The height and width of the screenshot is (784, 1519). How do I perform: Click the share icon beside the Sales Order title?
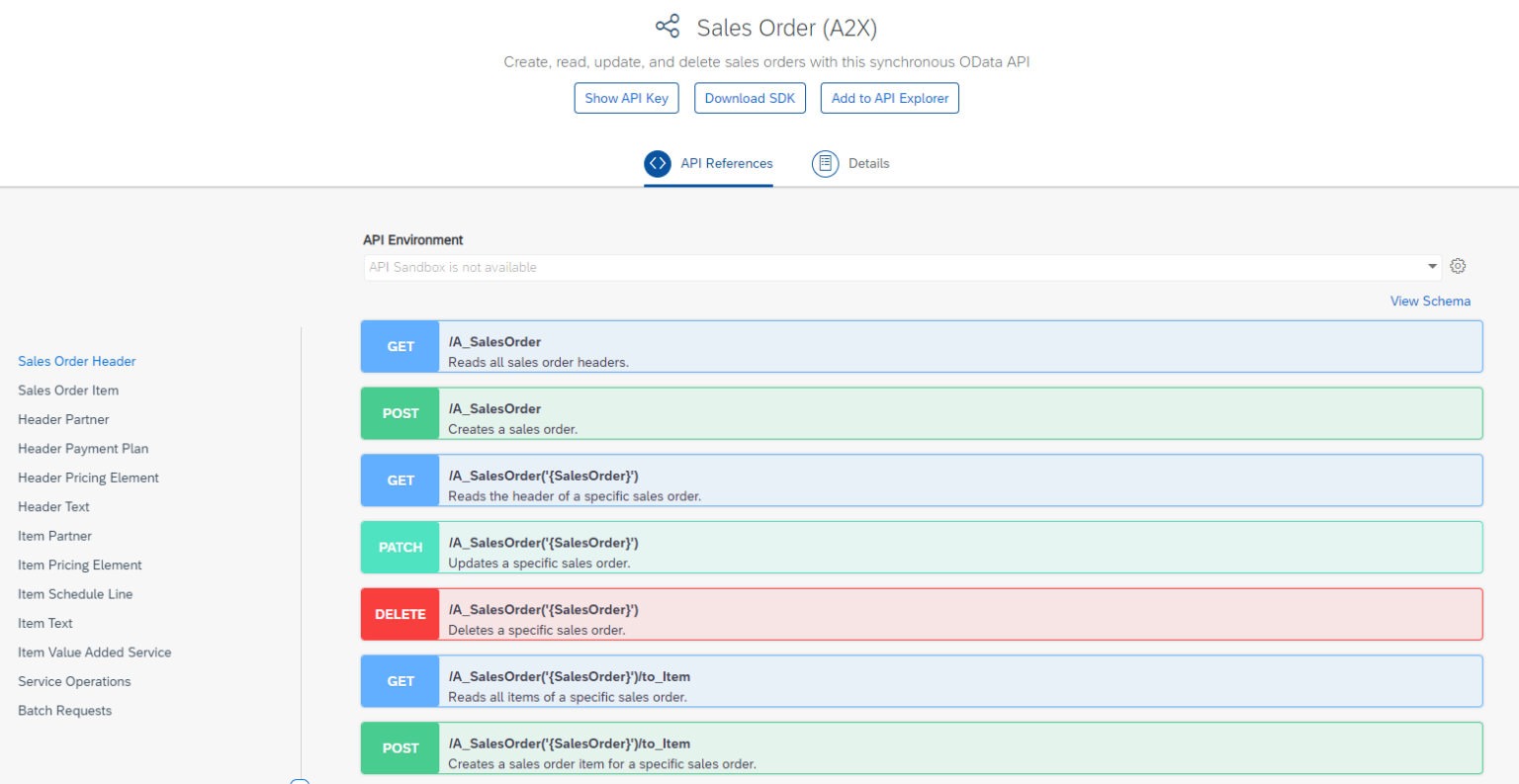667,26
